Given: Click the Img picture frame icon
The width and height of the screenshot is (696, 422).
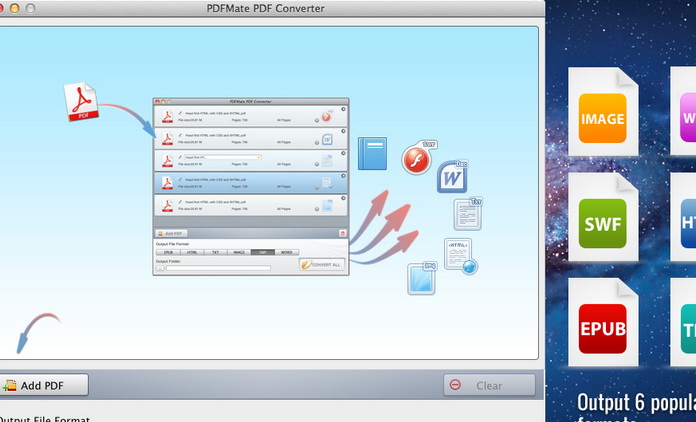Looking at the screenshot, I should pos(422,278).
